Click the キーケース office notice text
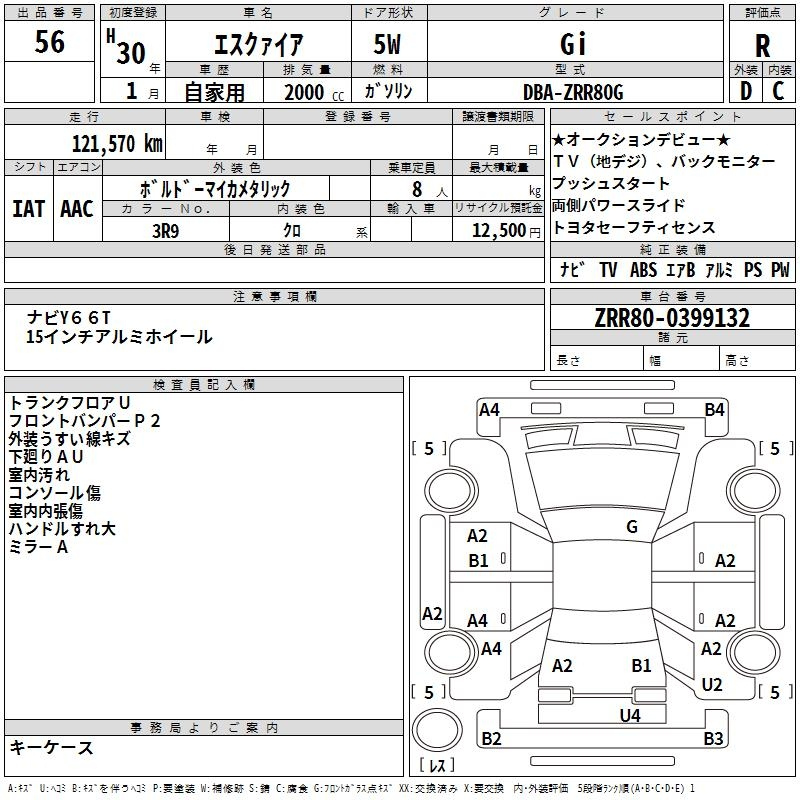This screenshot has height=800, width=800. coord(51,747)
